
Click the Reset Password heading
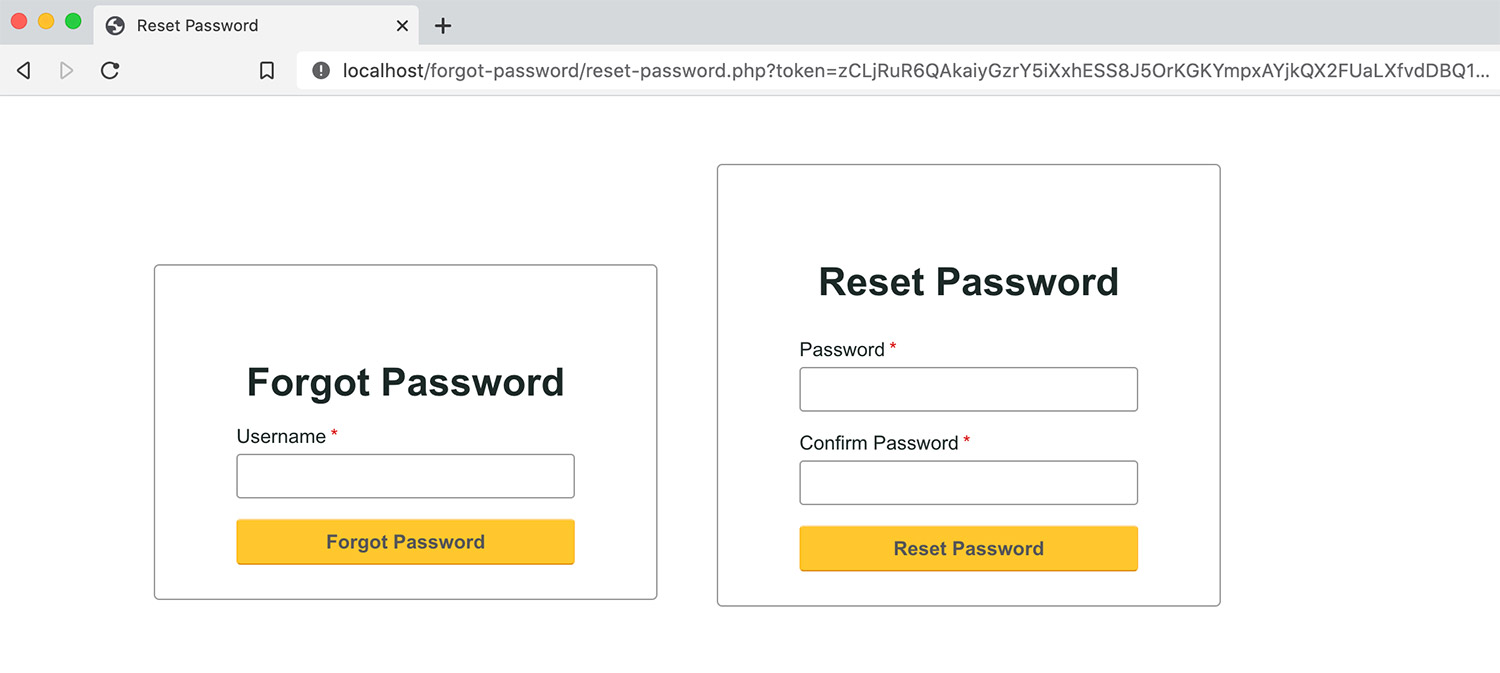pyautogui.click(x=968, y=282)
